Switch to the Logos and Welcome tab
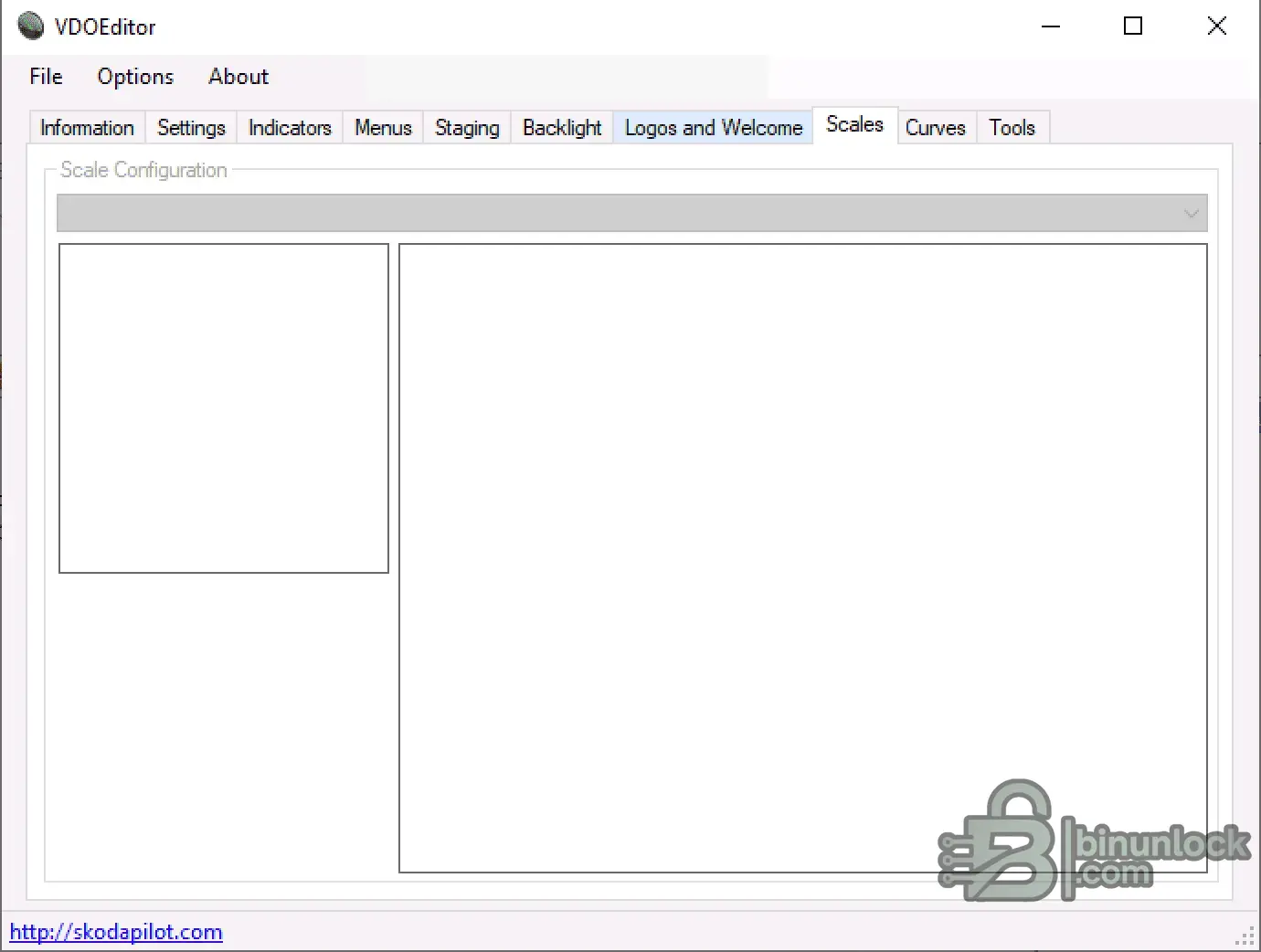The width and height of the screenshot is (1261, 952). click(714, 128)
